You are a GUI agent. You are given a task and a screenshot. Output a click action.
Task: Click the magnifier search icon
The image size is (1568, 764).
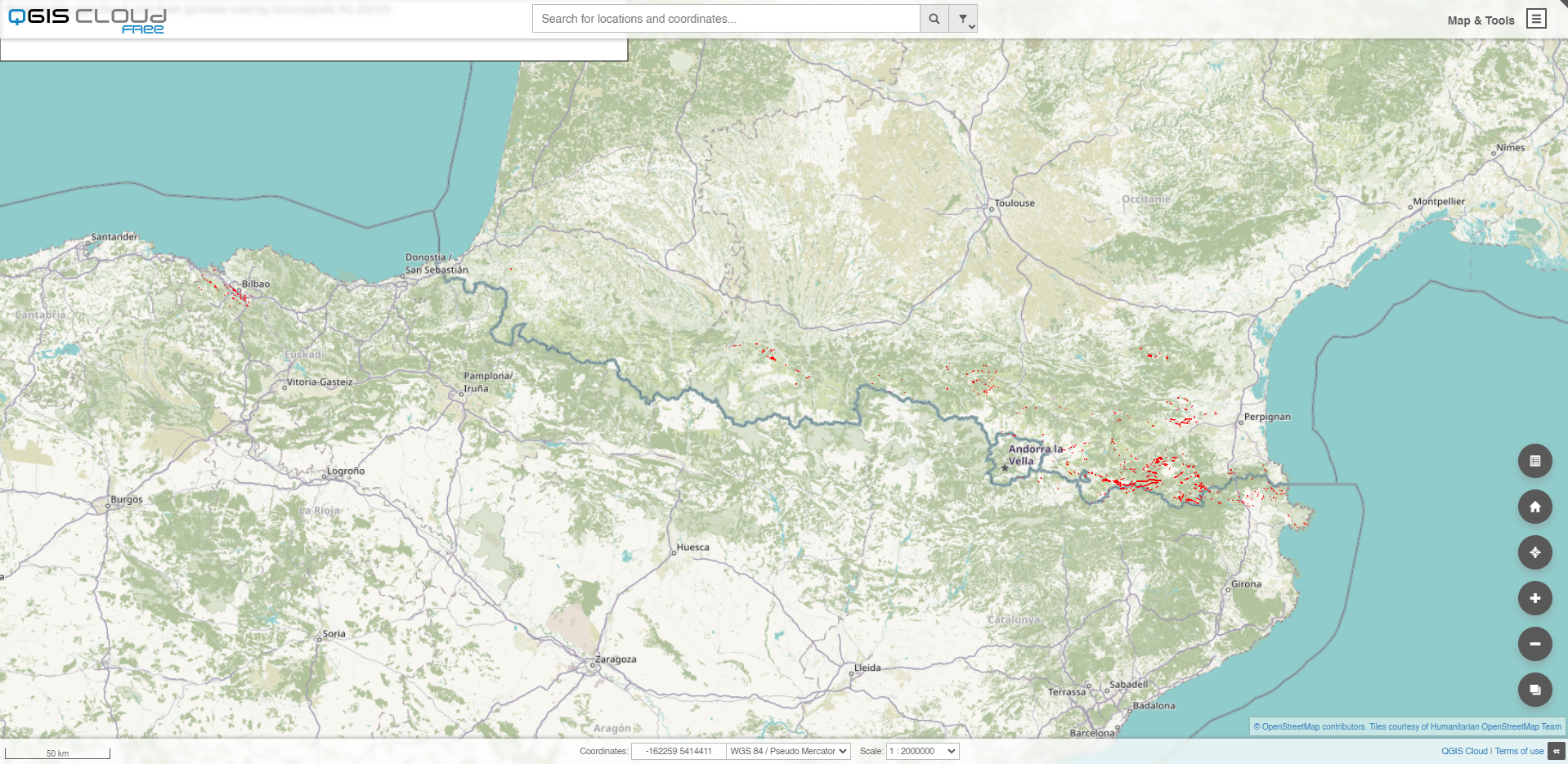click(934, 19)
